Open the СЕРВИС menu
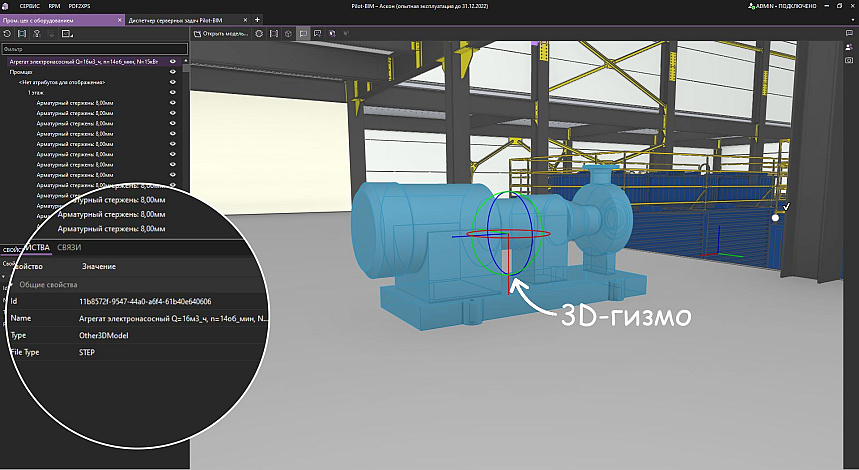 (30, 5)
